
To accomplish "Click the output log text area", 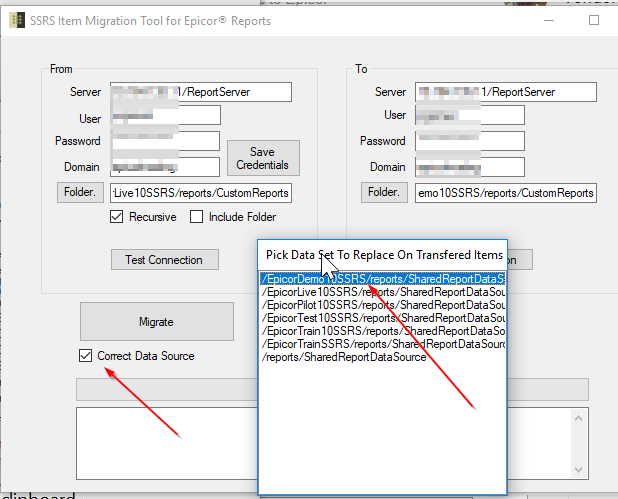I will [x=166, y=443].
